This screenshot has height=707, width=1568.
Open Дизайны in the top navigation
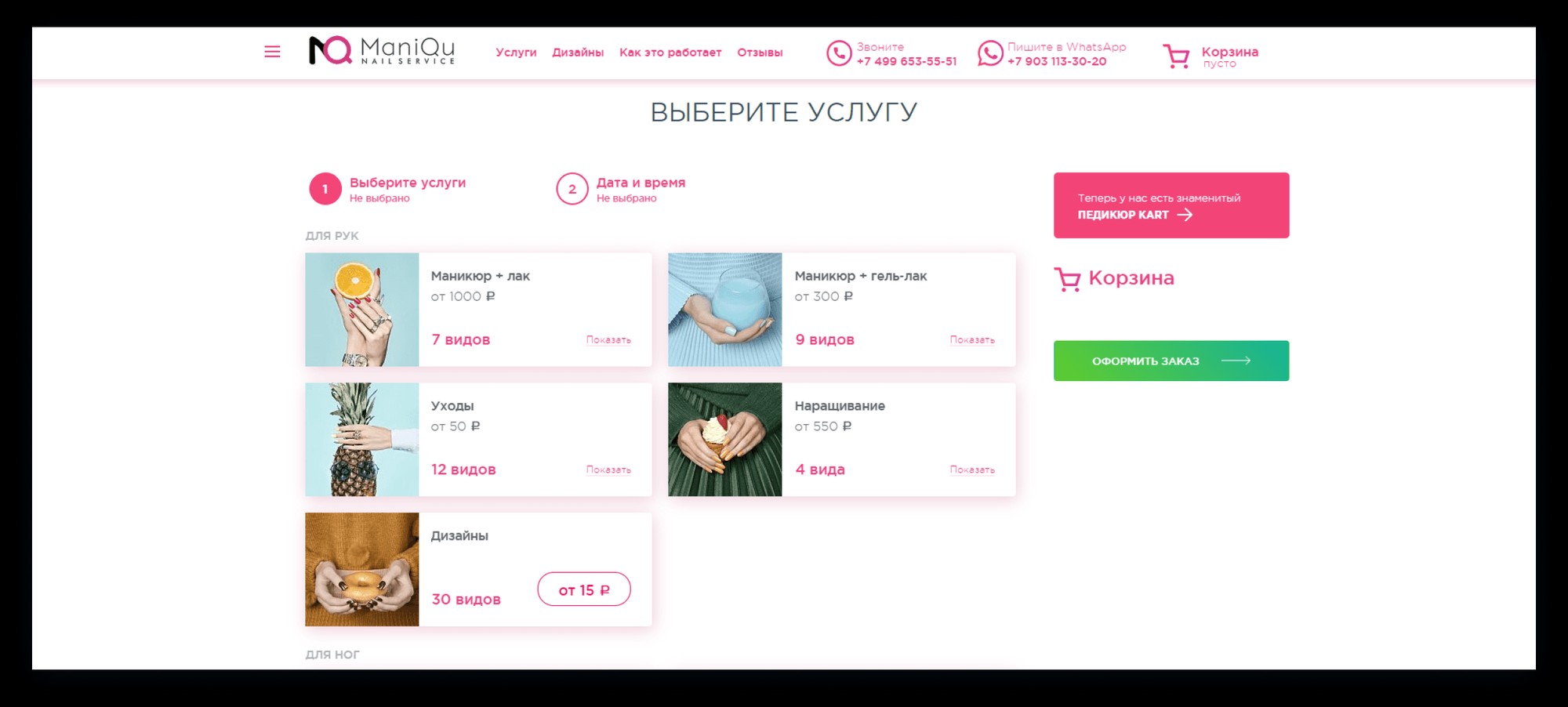tap(578, 53)
